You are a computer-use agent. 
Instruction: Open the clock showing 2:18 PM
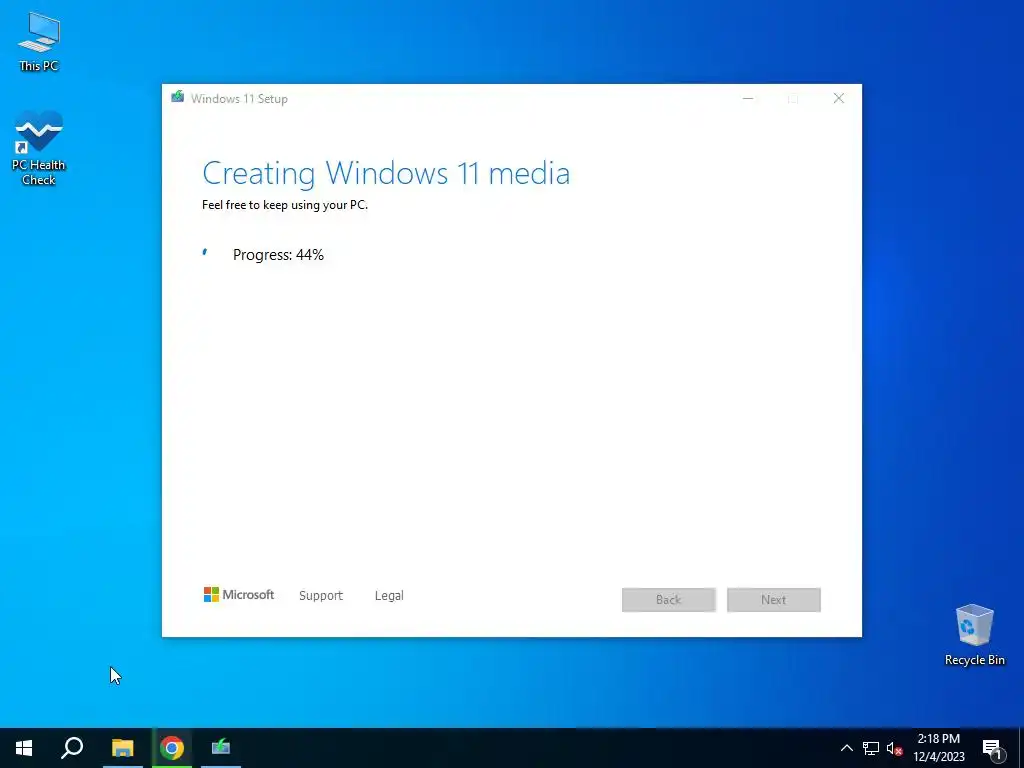click(x=938, y=748)
